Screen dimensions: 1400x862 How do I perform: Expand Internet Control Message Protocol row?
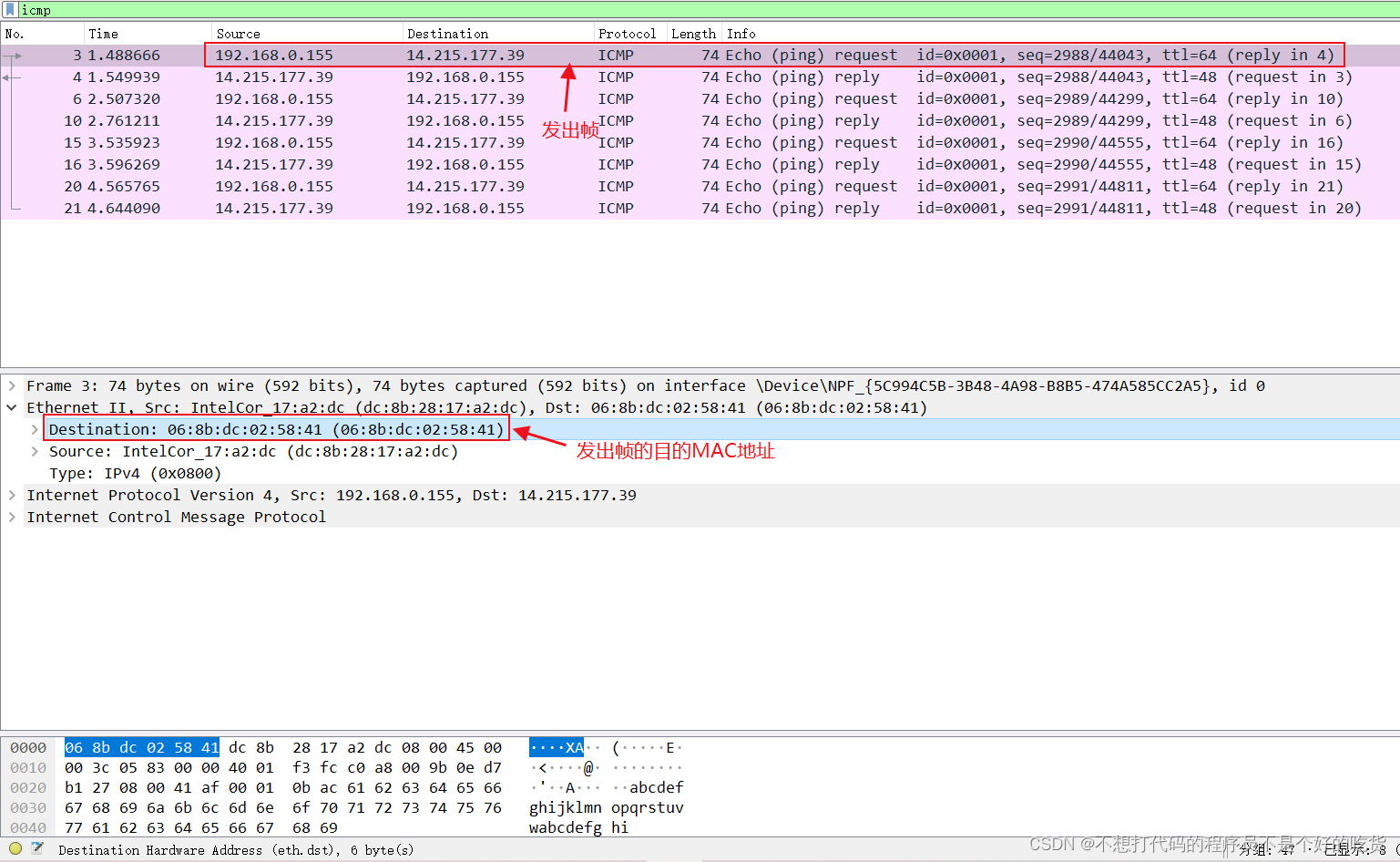[12, 517]
